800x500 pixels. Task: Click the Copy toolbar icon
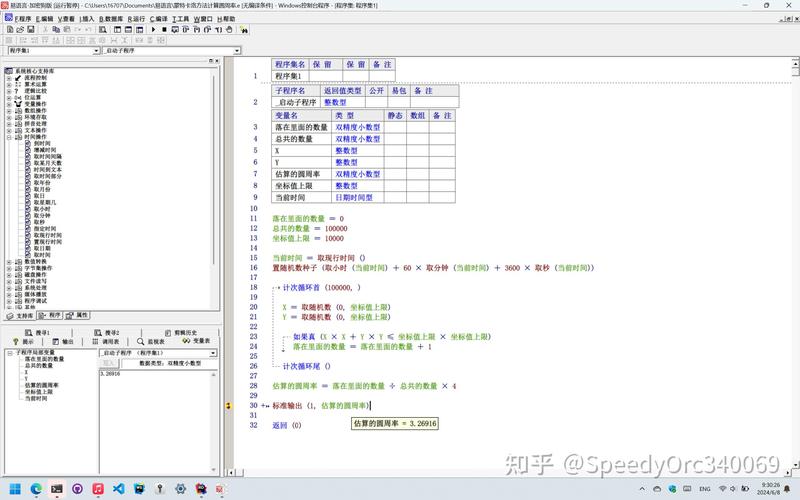tap(56, 30)
